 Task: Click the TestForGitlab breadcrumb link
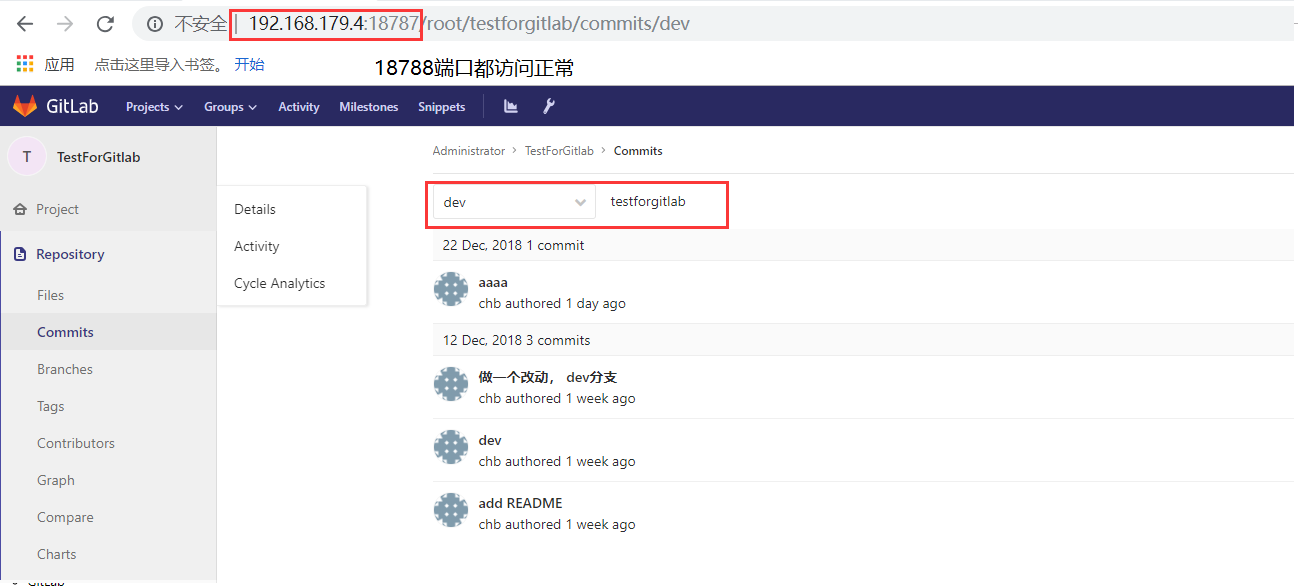[559, 151]
